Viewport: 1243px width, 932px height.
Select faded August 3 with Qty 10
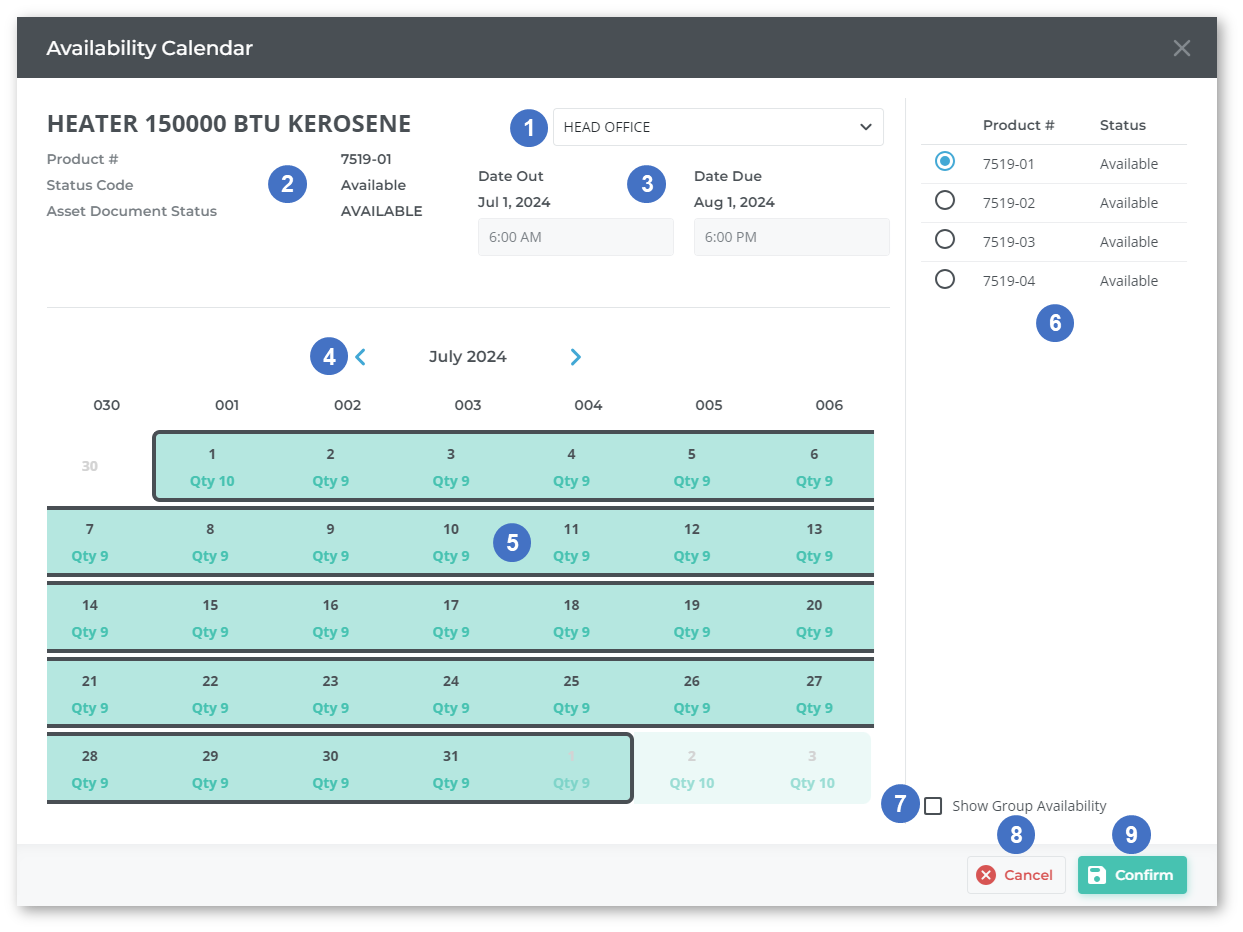[x=812, y=769]
